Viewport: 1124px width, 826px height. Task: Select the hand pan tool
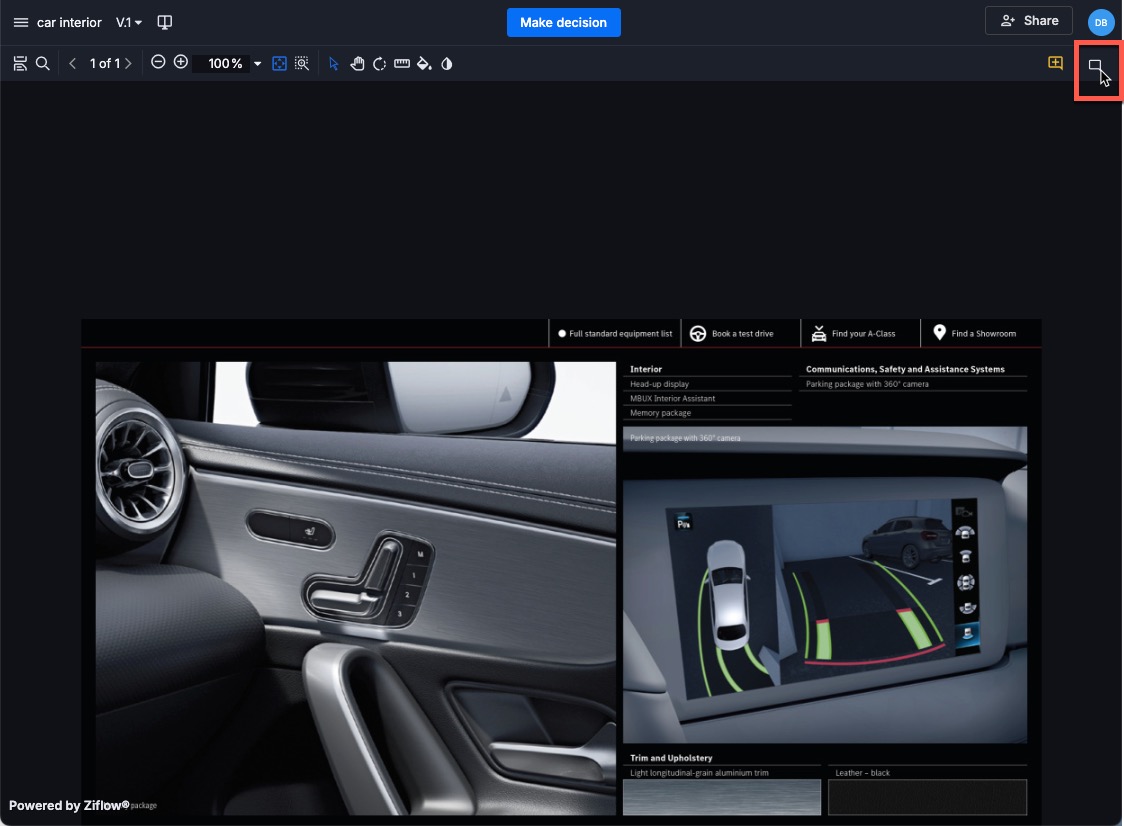click(357, 63)
